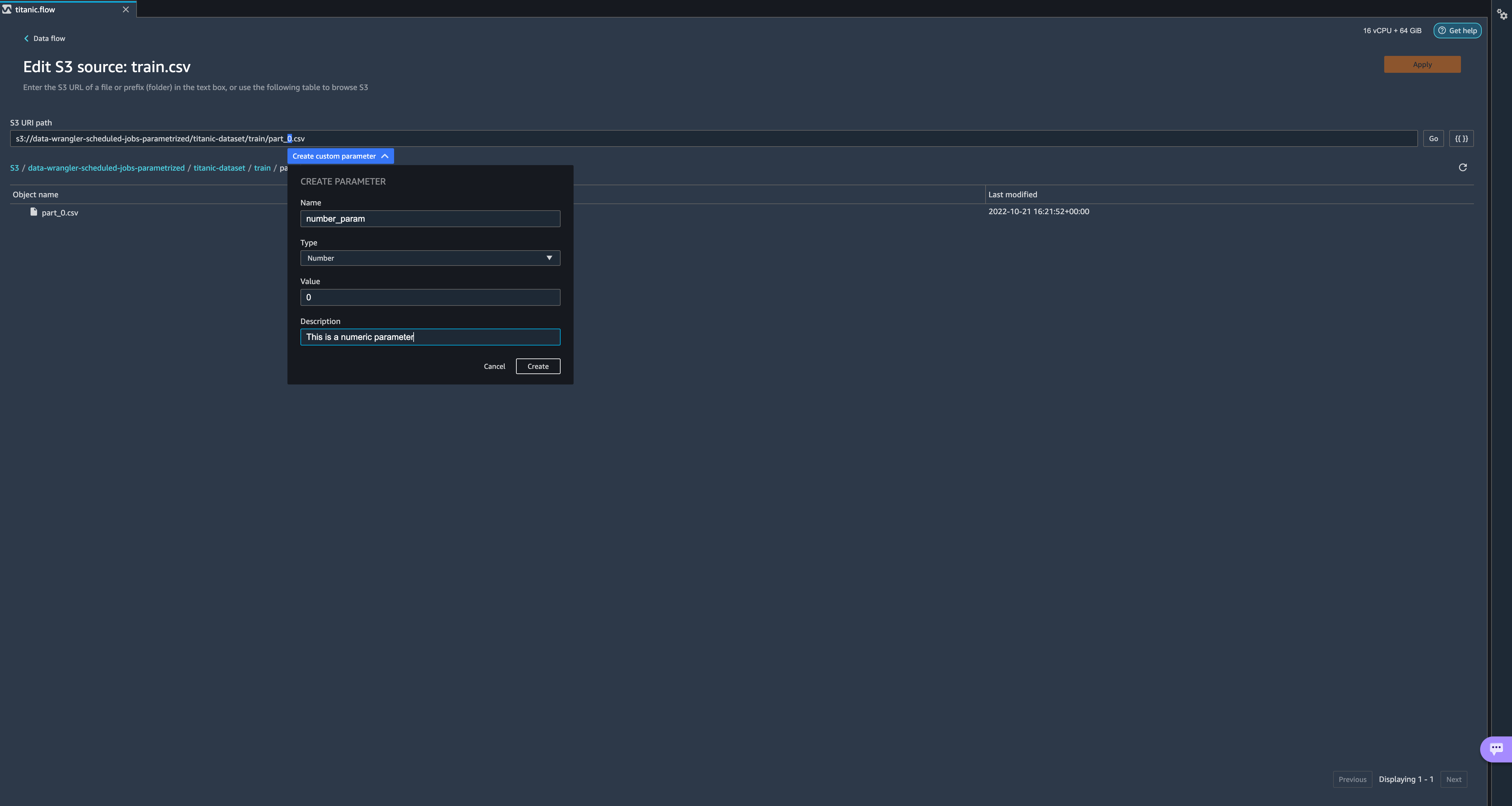Close the titanic.flow tab
The width and height of the screenshot is (1512, 806).
point(126,9)
